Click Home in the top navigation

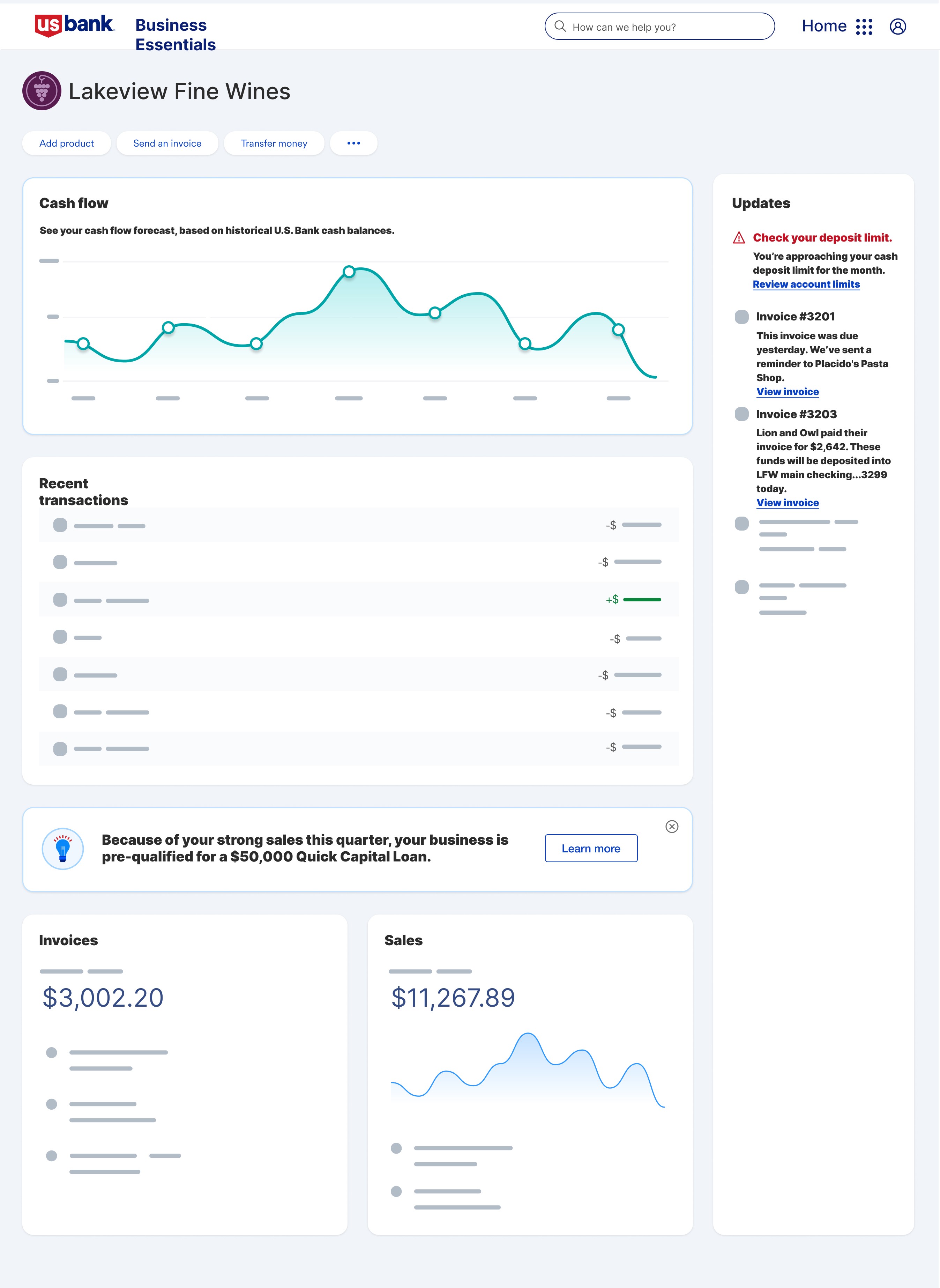click(x=823, y=26)
